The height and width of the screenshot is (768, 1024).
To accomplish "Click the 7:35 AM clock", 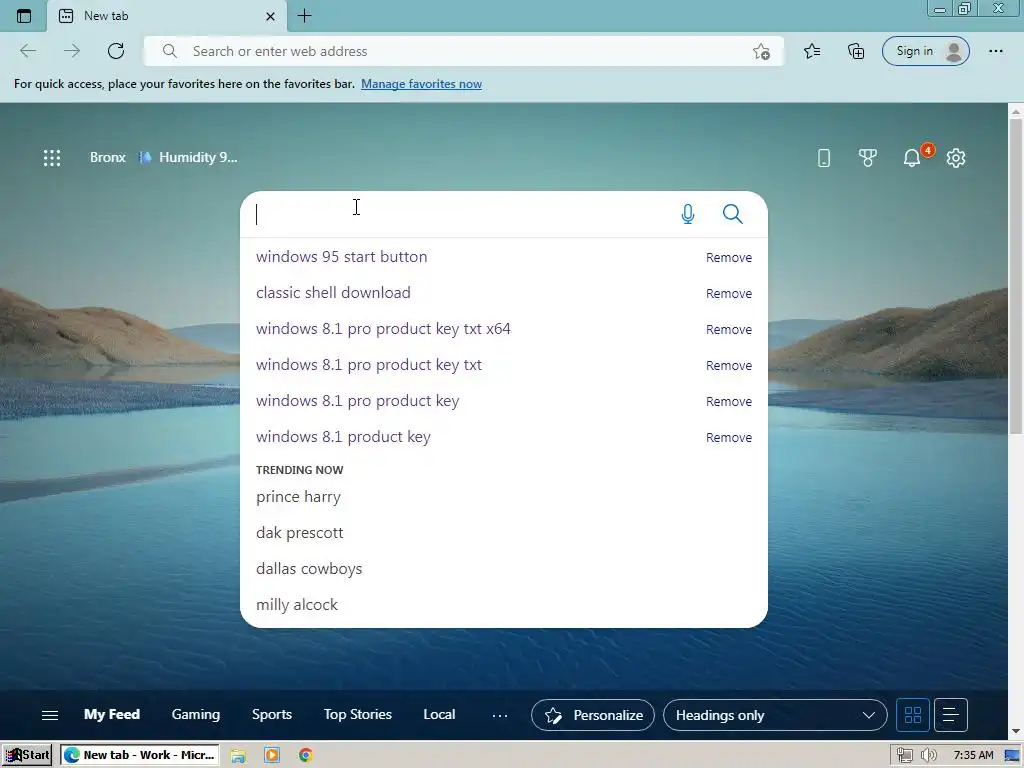I will (973, 756).
